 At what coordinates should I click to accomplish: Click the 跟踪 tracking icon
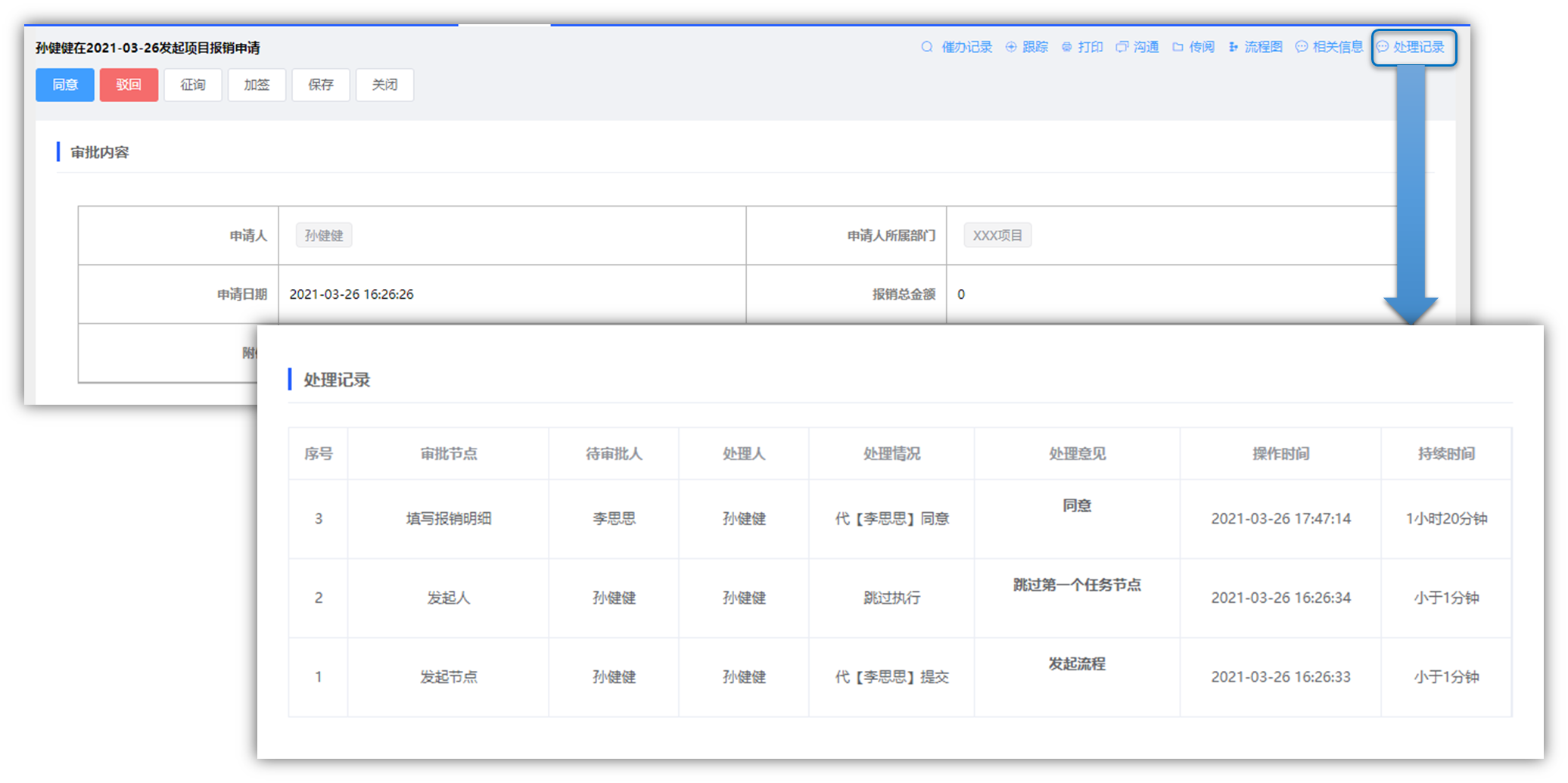1010,47
